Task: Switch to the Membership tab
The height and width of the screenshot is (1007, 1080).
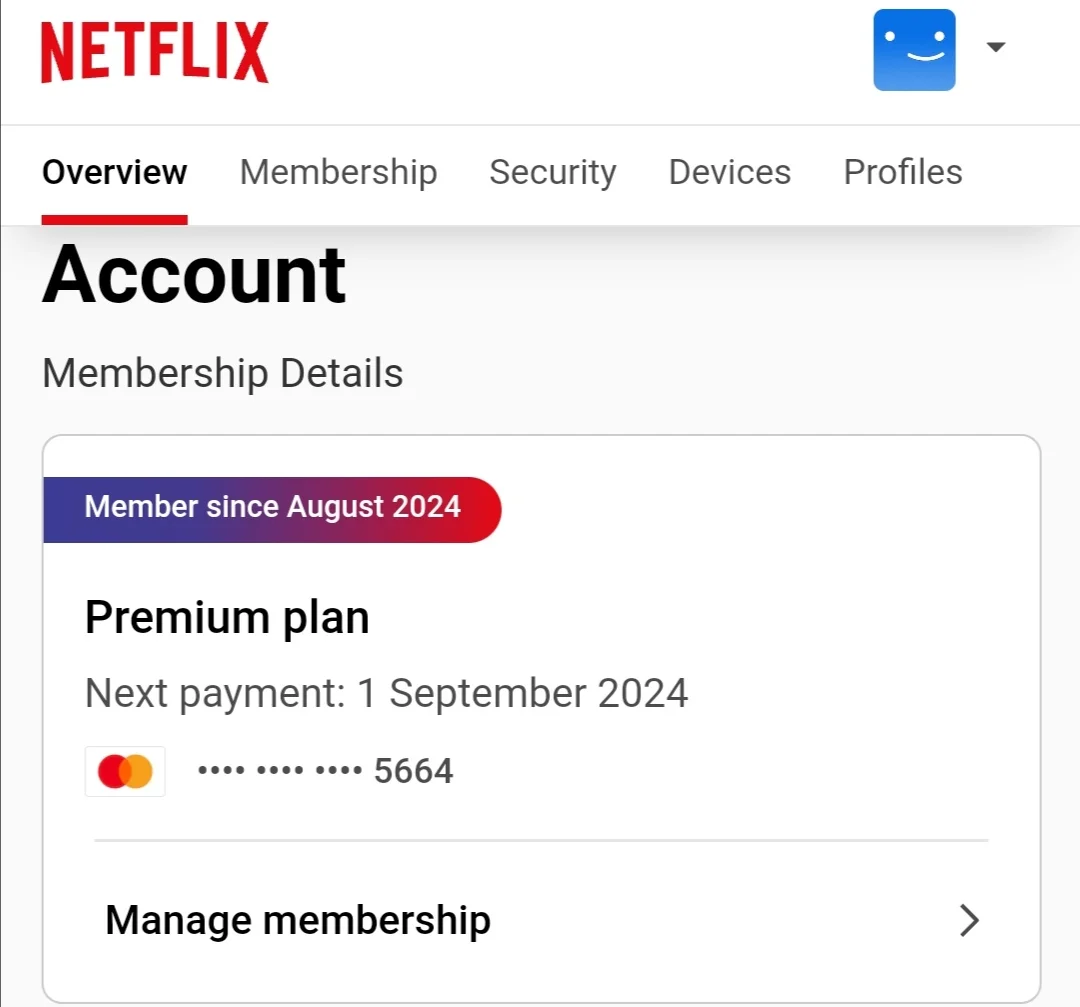Action: [338, 172]
